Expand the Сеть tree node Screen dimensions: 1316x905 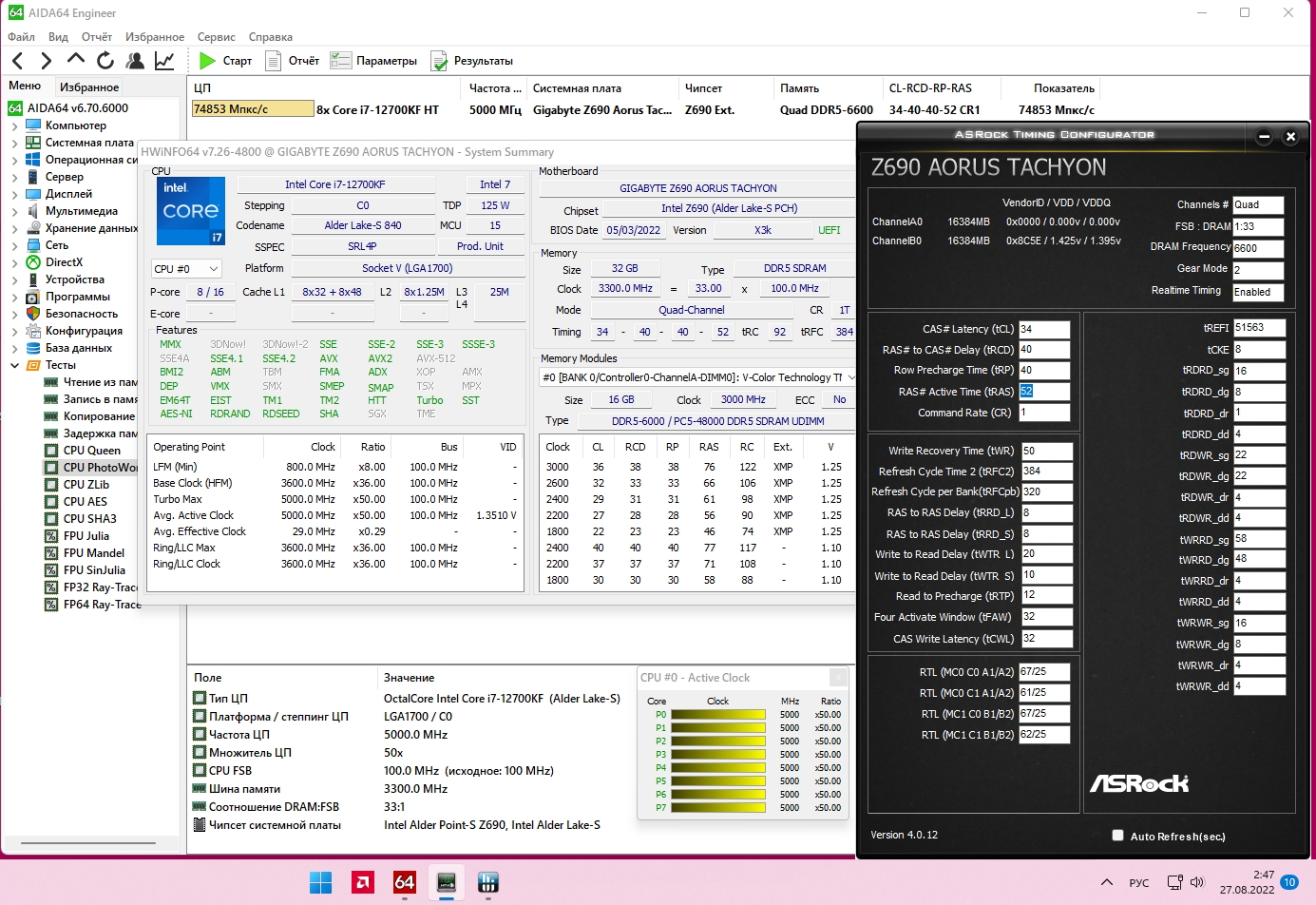[15, 245]
